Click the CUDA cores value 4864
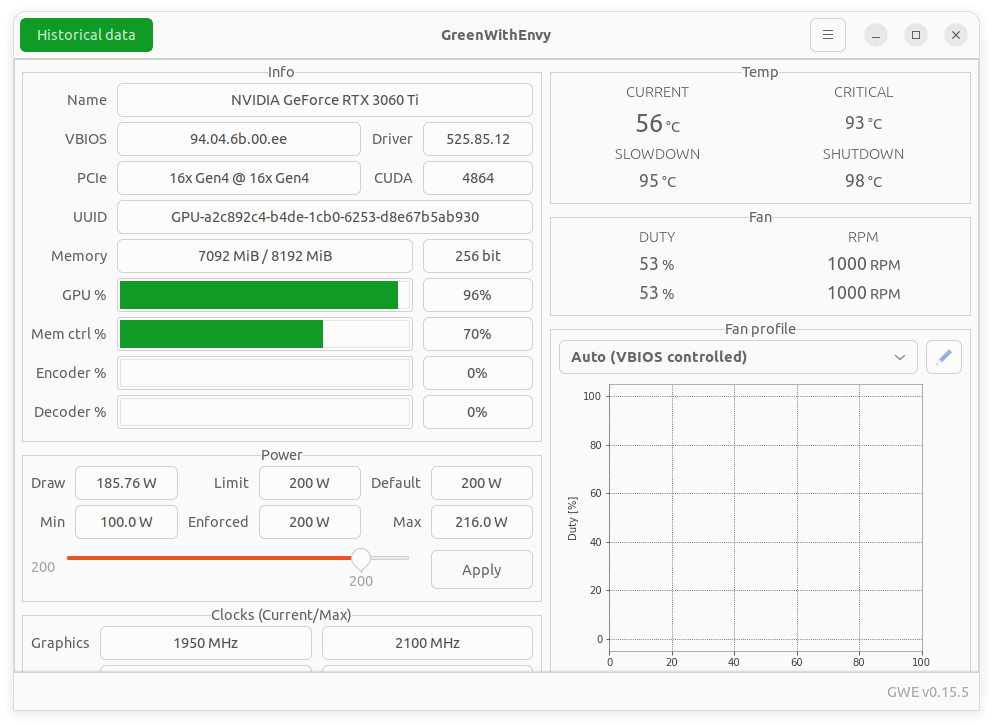This screenshot has height=726, width=993. (x=478, y=178)
